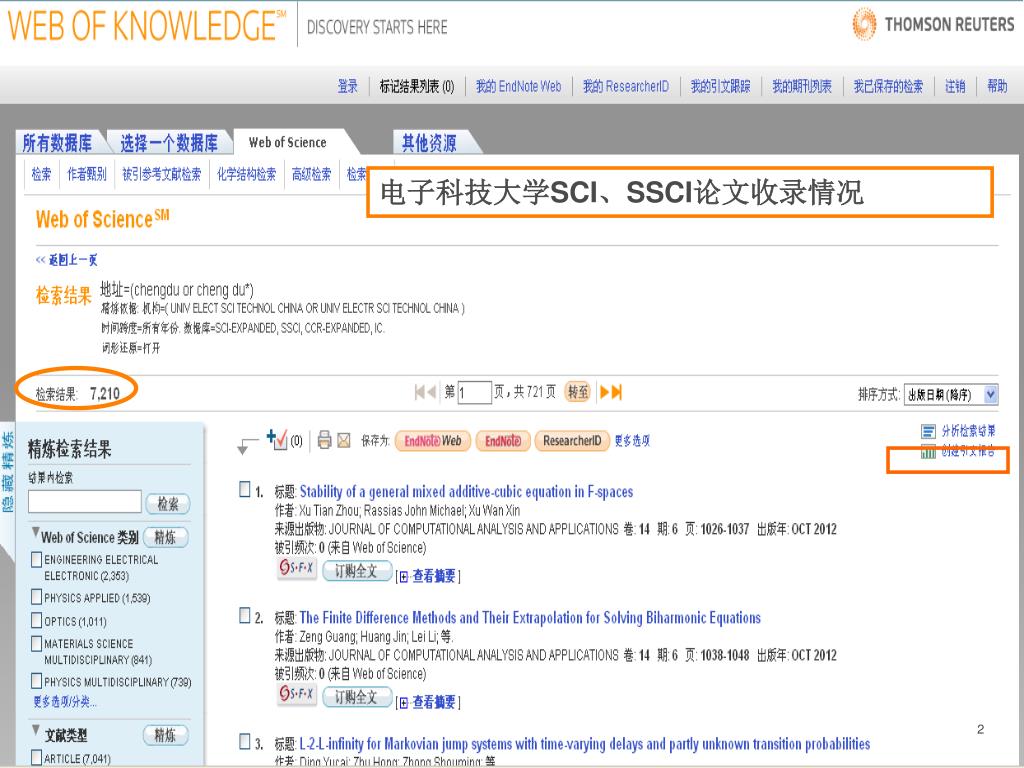This screenshot has width=1024, height=768.
Task: Open 我的引文跟踪 link
Action: click(720, 86)
